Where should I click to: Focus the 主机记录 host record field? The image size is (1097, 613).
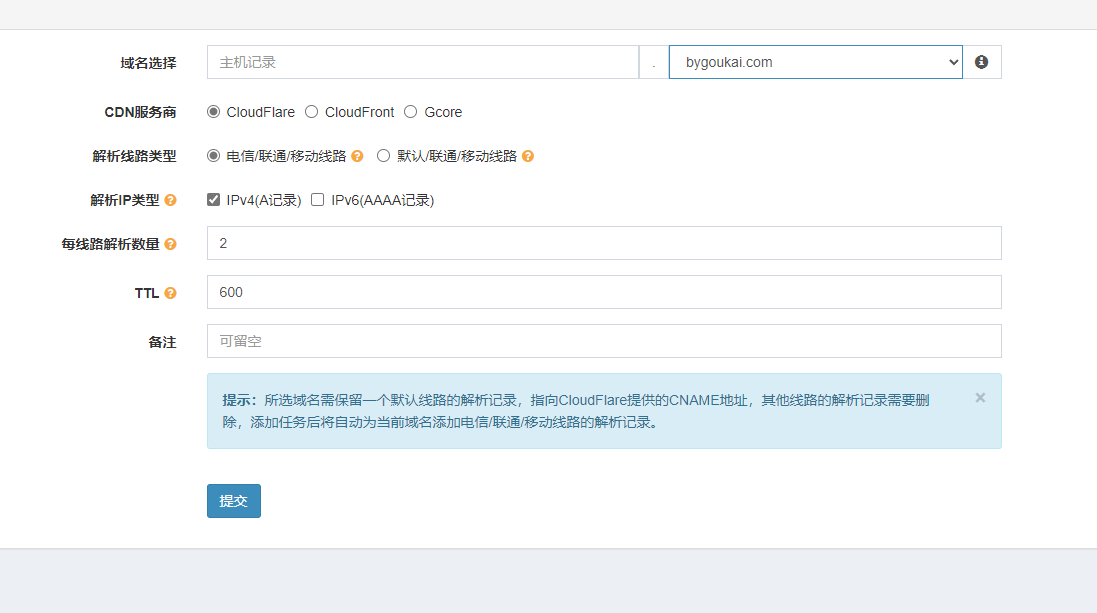pos(423,62)
